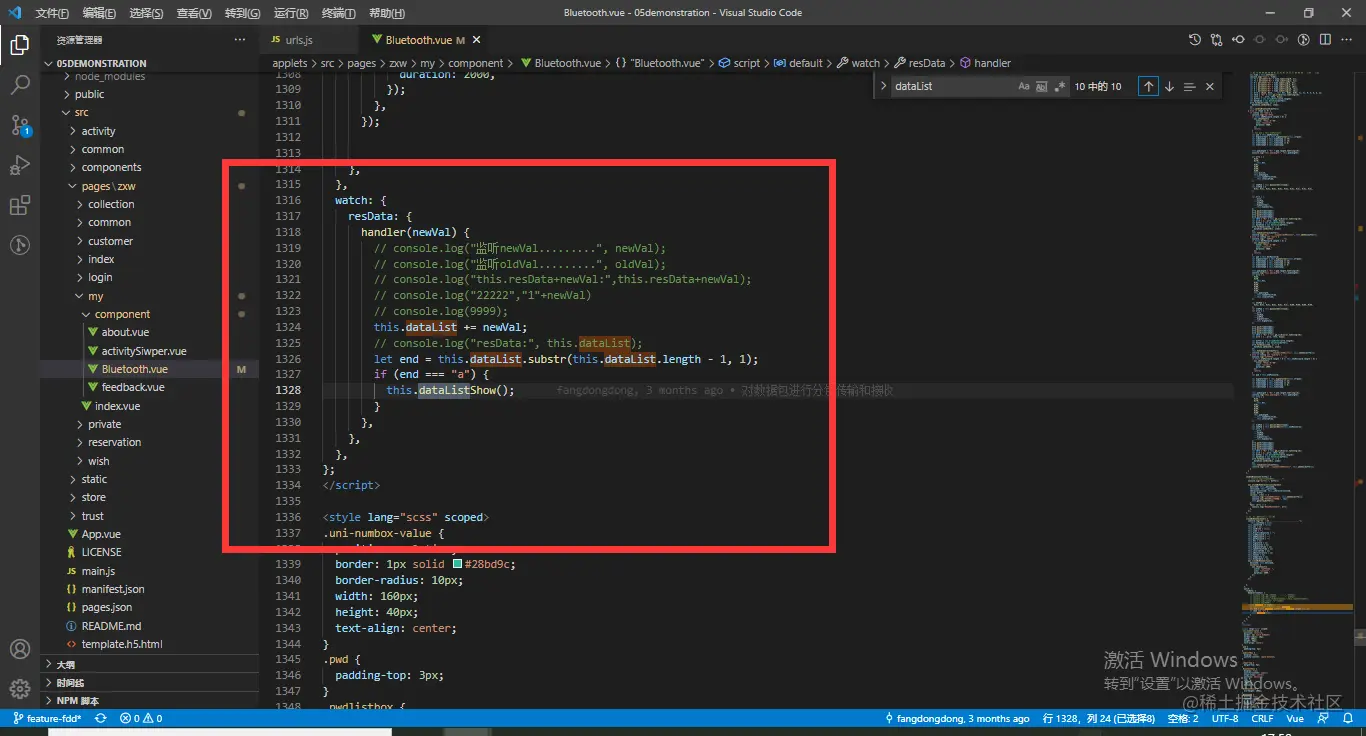Close the Bluetooth.vue editor tab
1366x736 pixels.
[477, 40]
